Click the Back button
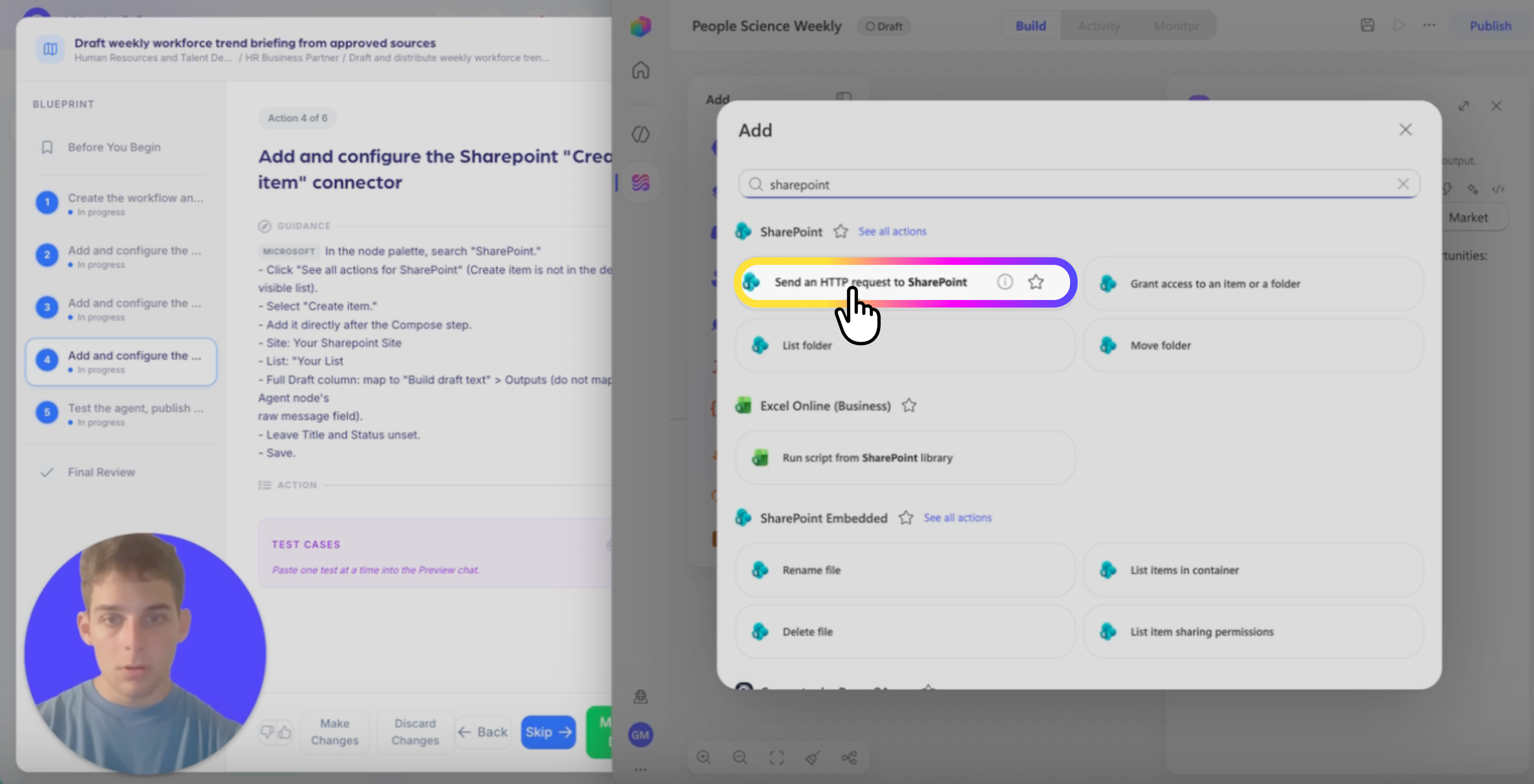Screen dimensions: 1534x784 pos(483,732)
